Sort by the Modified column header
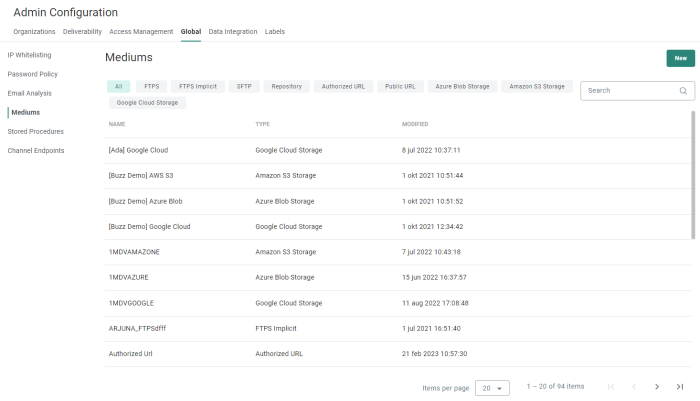700x401 pixels. pos(415,124)
